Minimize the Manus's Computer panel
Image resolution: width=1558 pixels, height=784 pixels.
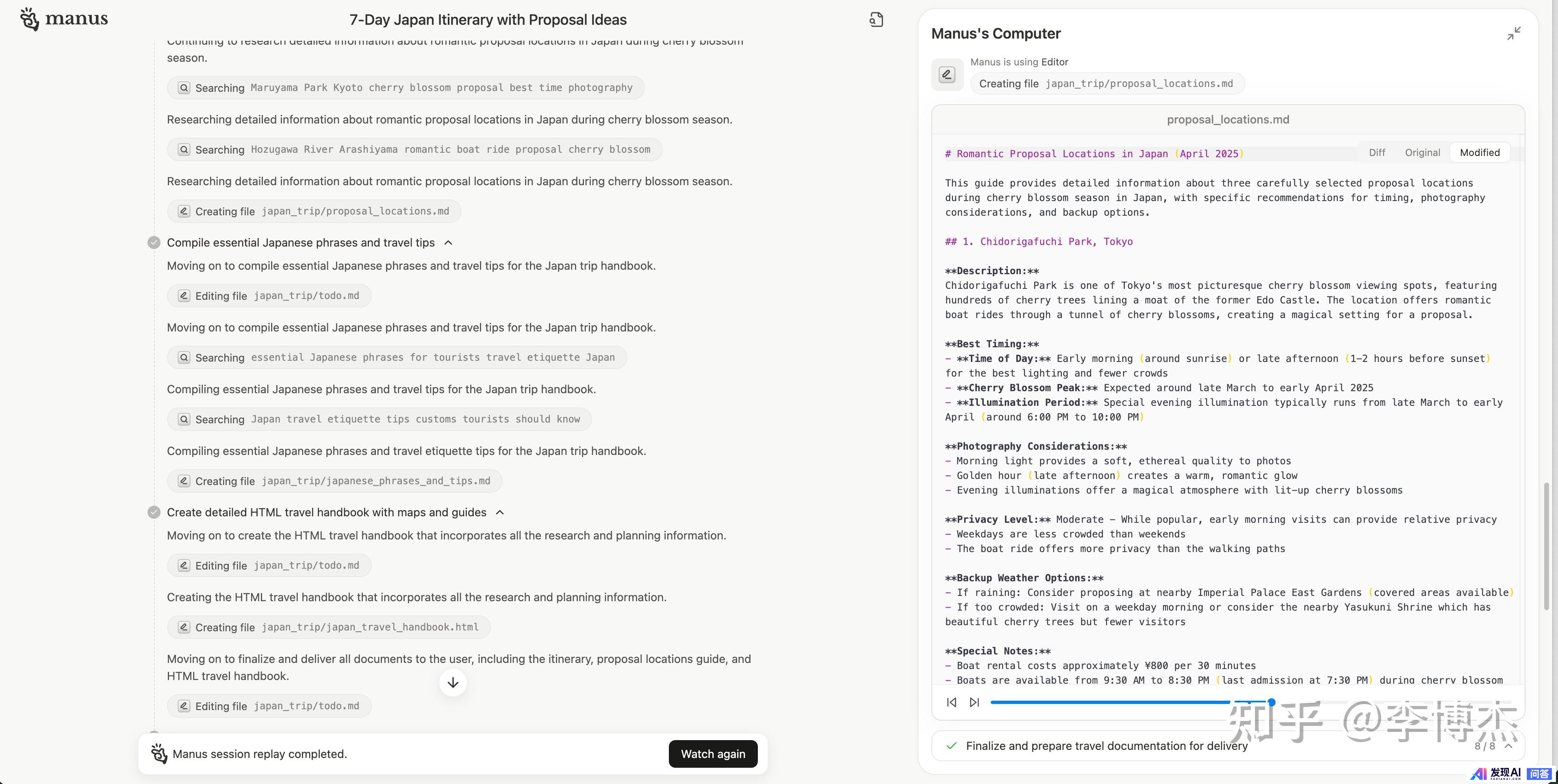pyautogui.click(x=1514, y=33)
